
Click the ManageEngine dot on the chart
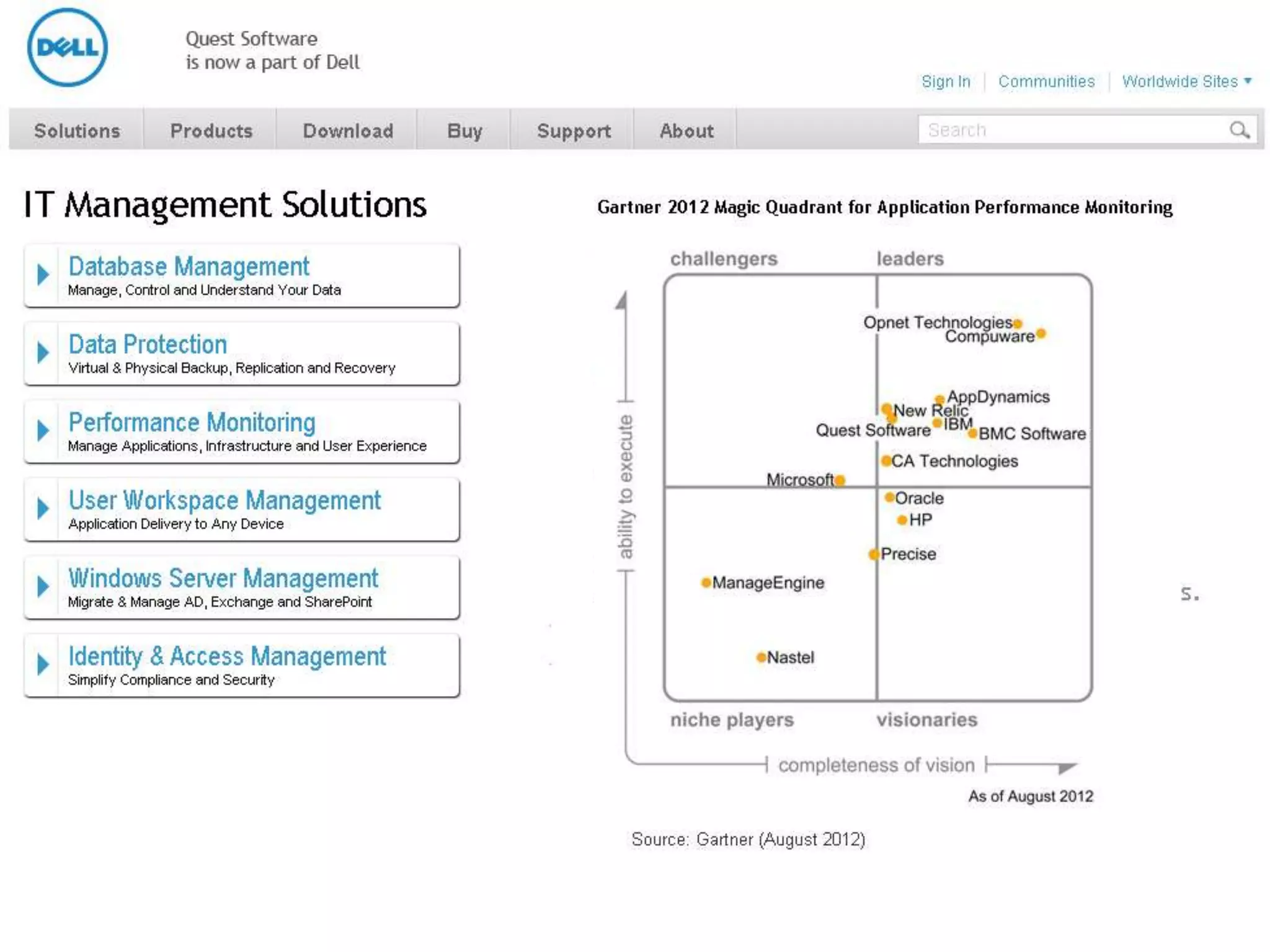coord(706,582)
